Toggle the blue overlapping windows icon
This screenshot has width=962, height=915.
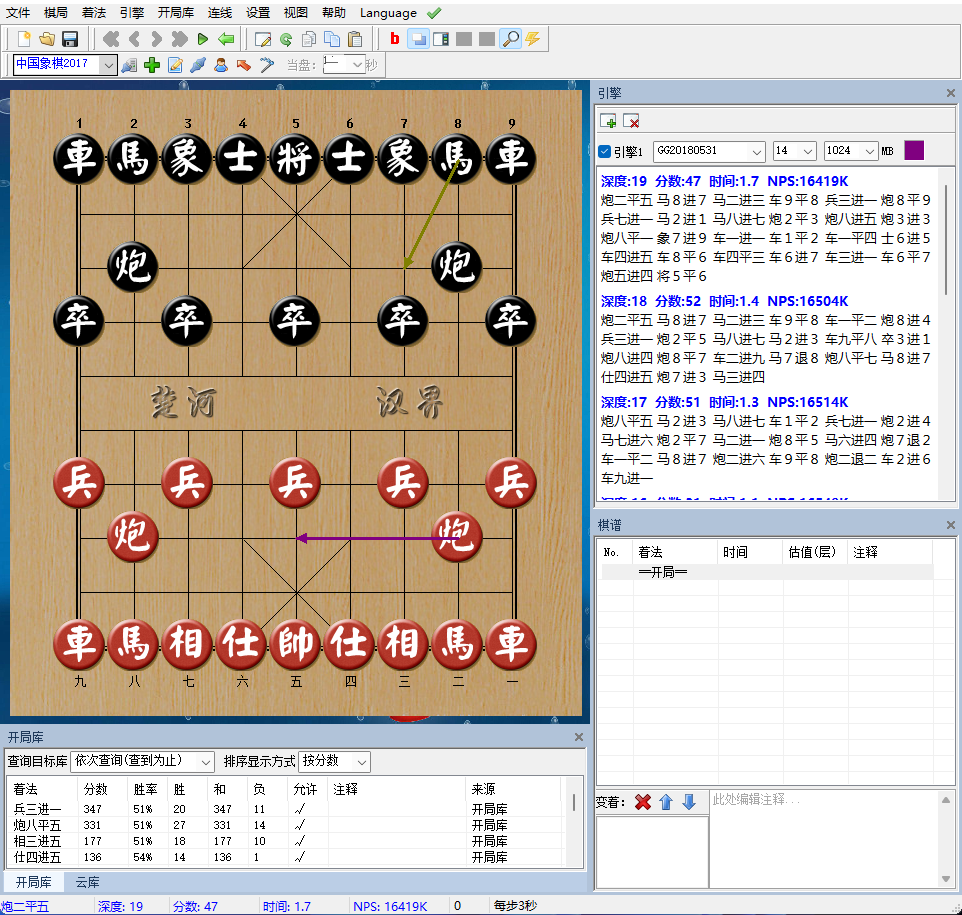click(418, 39)
